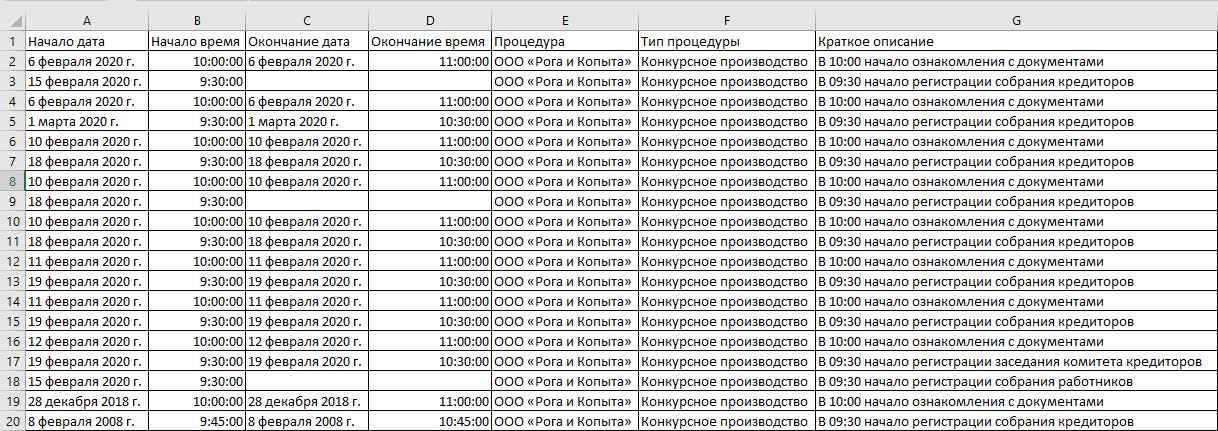
Task: Click the Select All corner triangle
Action: [13, 21]
